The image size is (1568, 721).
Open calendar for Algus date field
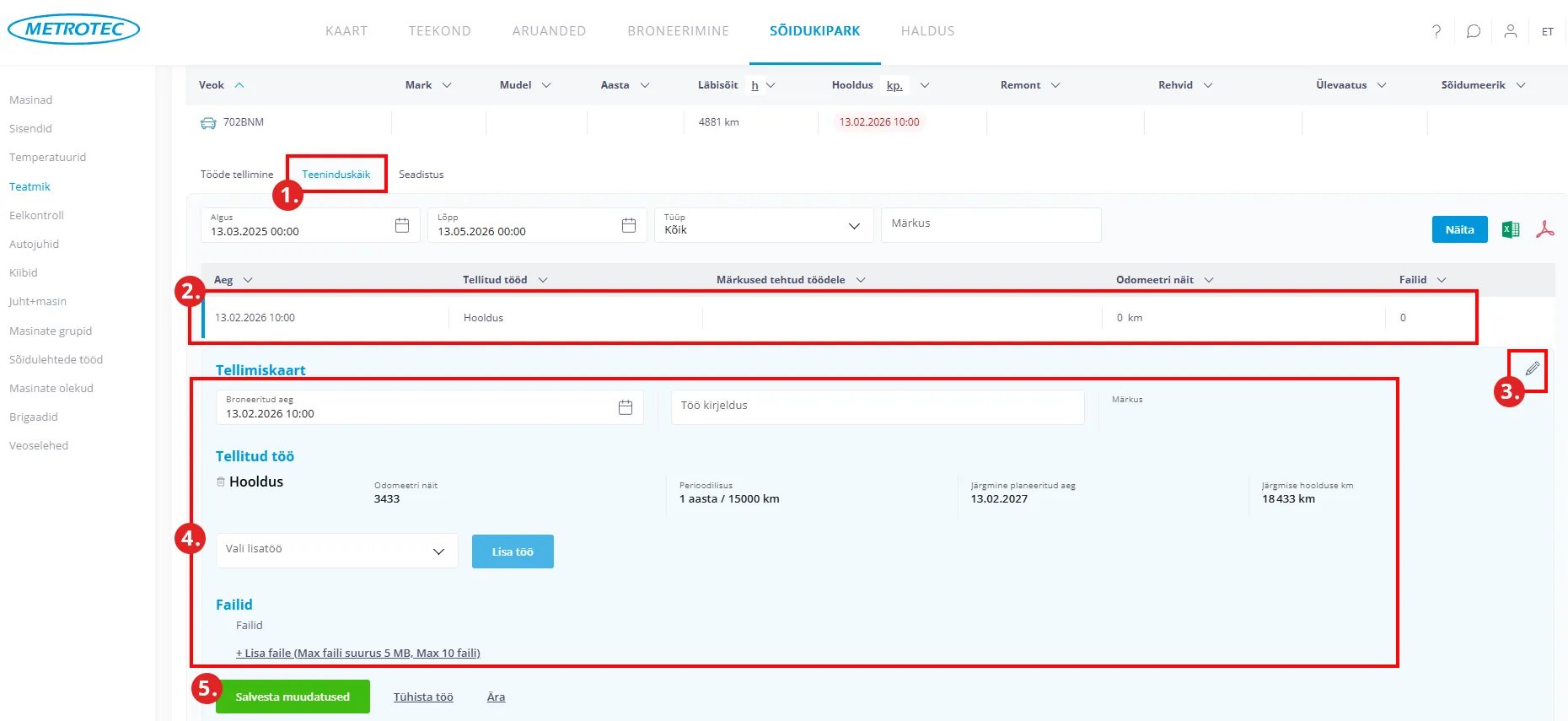point(402,225)
